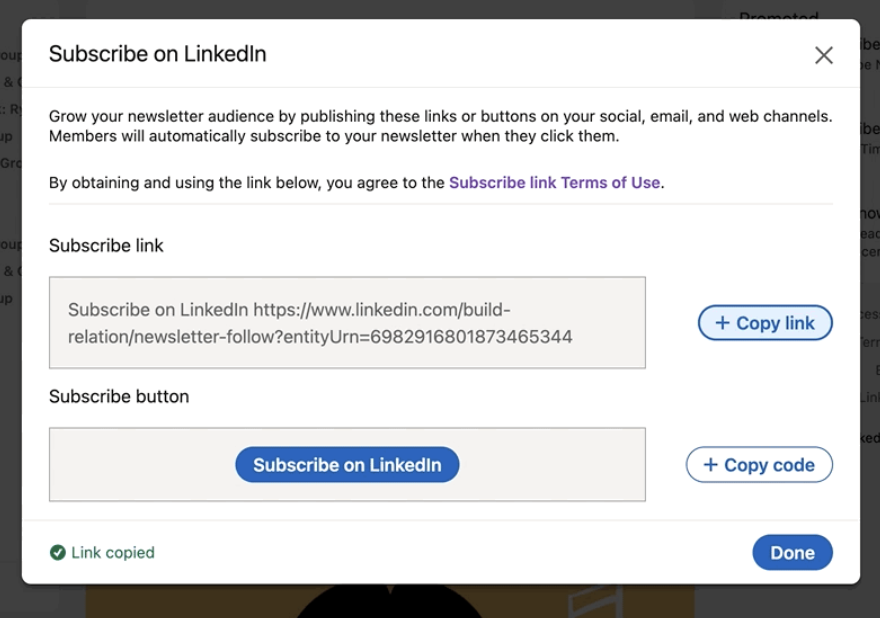Click the entityUrn number in the link
The width and height of the screenshot is (880, 618).
pos(471,337)
